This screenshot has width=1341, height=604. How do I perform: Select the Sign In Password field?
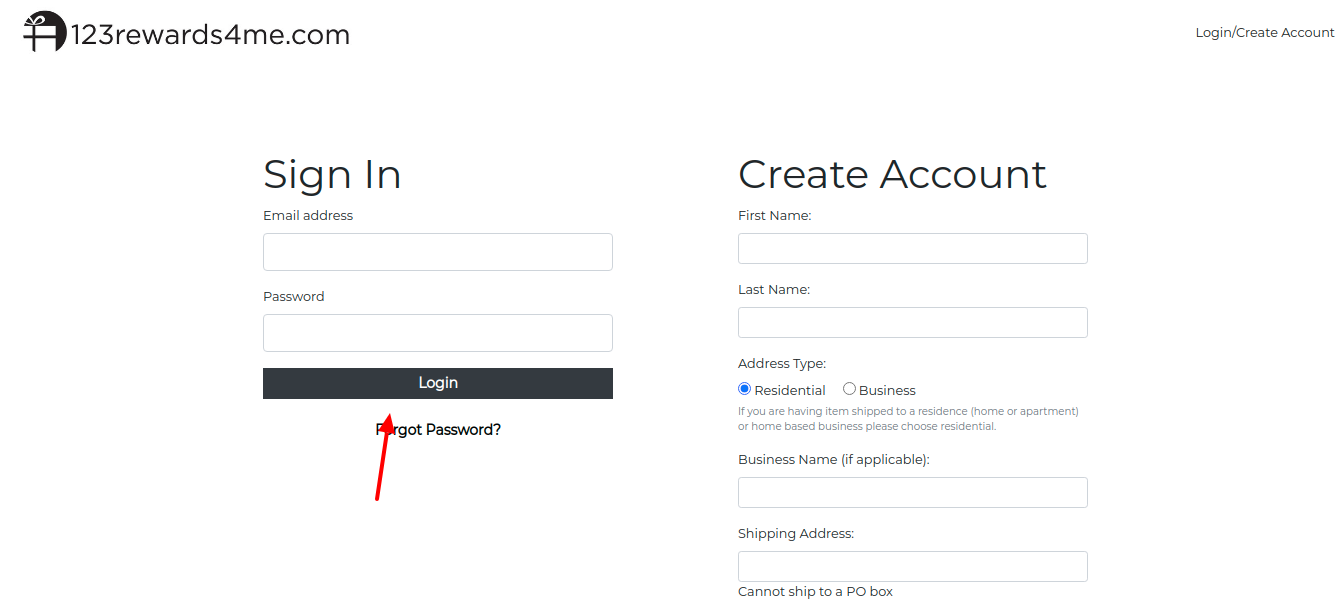point(438,333)
